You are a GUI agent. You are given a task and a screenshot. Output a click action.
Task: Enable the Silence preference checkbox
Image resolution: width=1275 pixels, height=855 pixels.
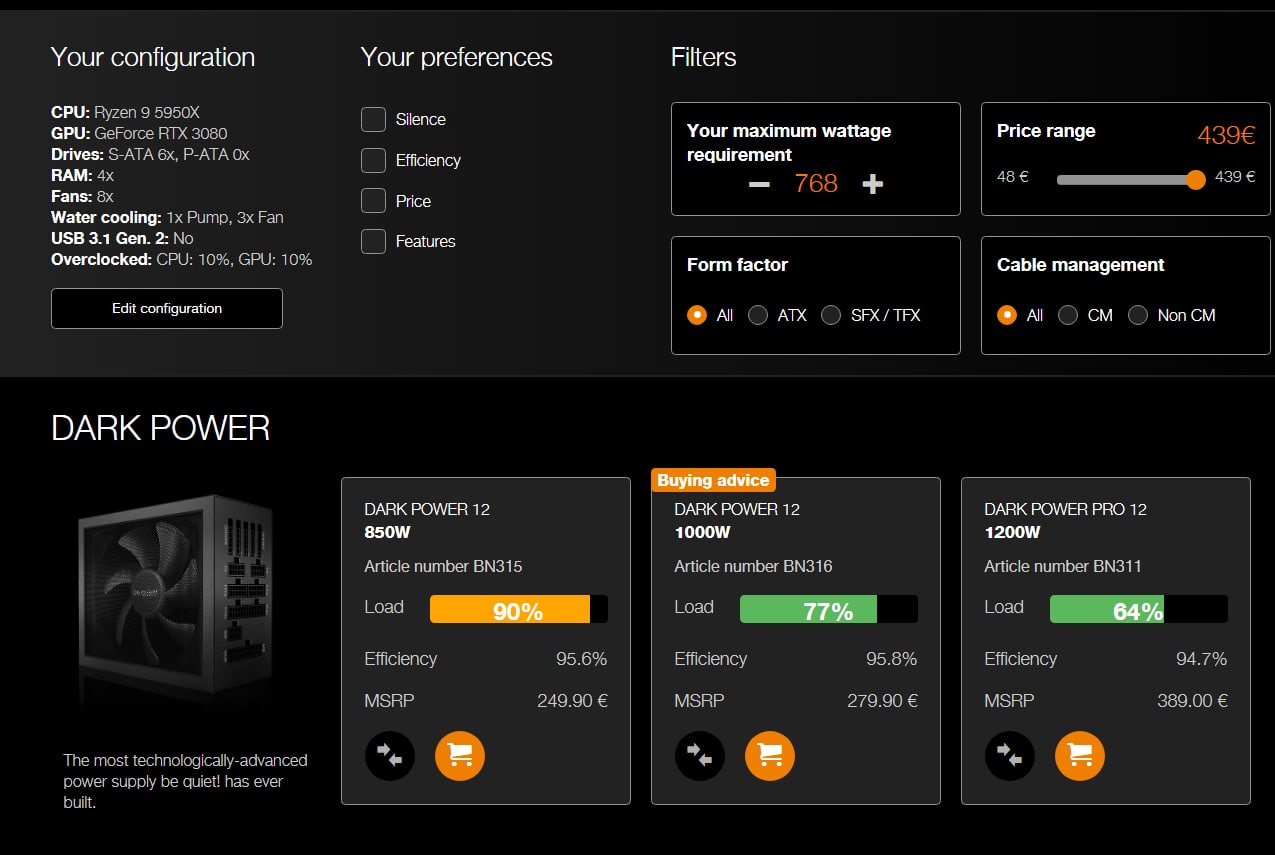[373, 119]
